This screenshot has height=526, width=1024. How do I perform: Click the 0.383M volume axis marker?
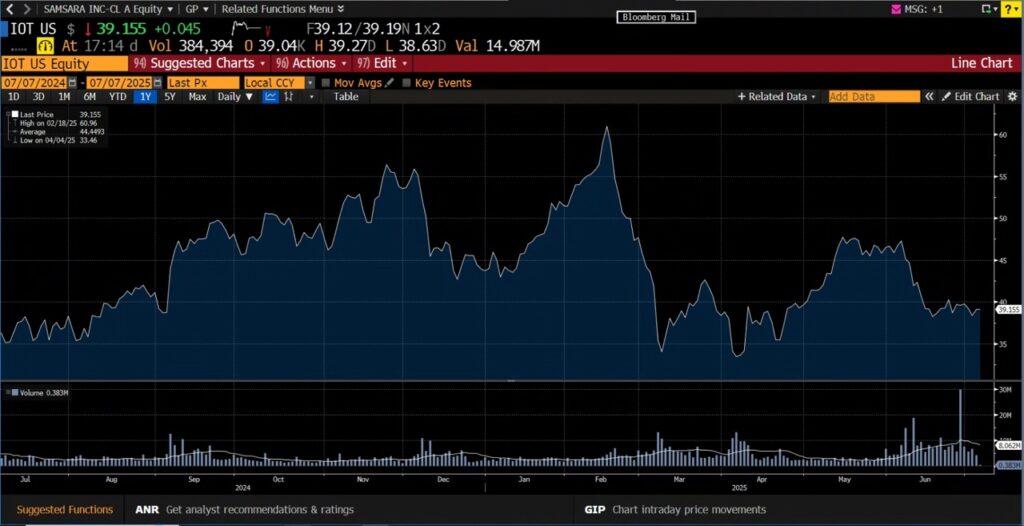point(1008,465)
